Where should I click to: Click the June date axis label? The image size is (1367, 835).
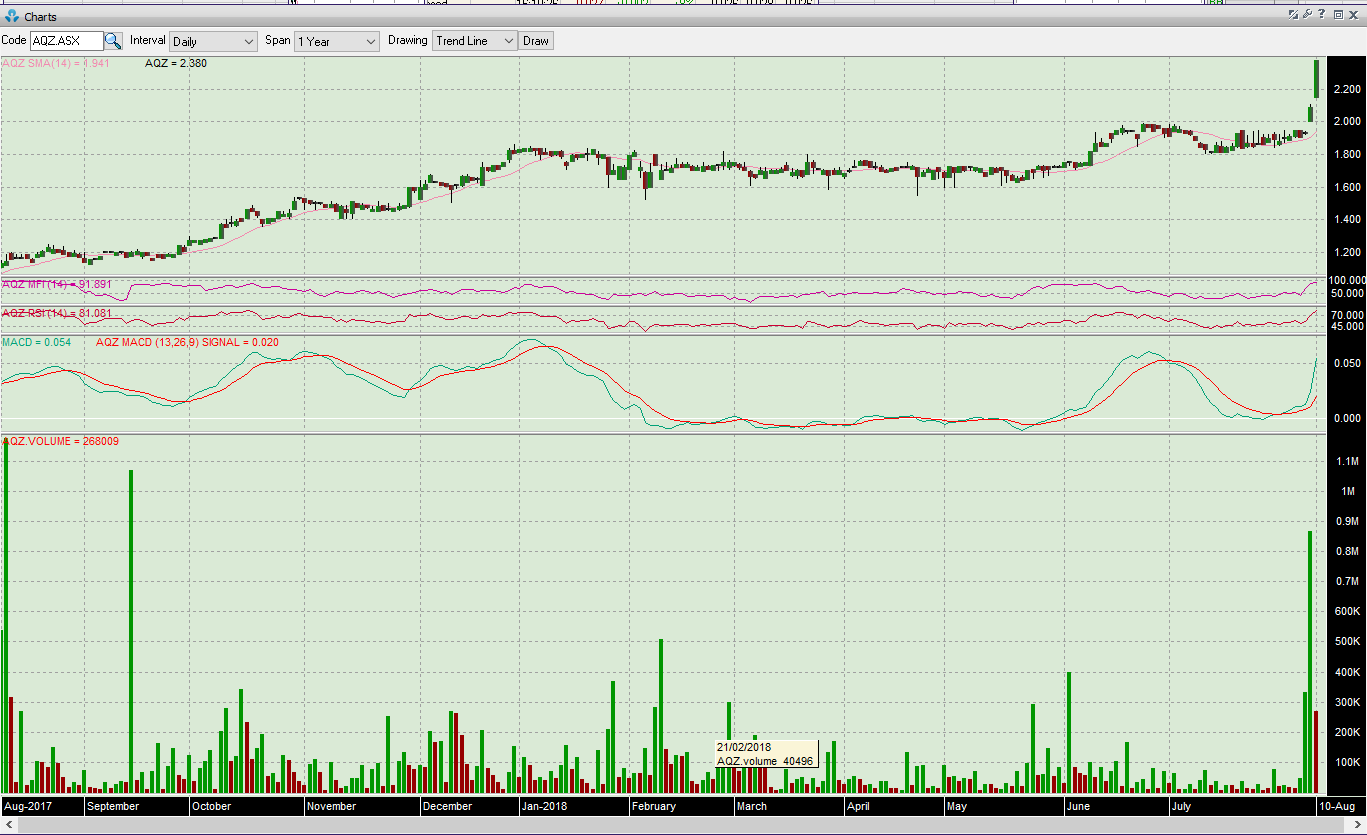pos(1078,806)
